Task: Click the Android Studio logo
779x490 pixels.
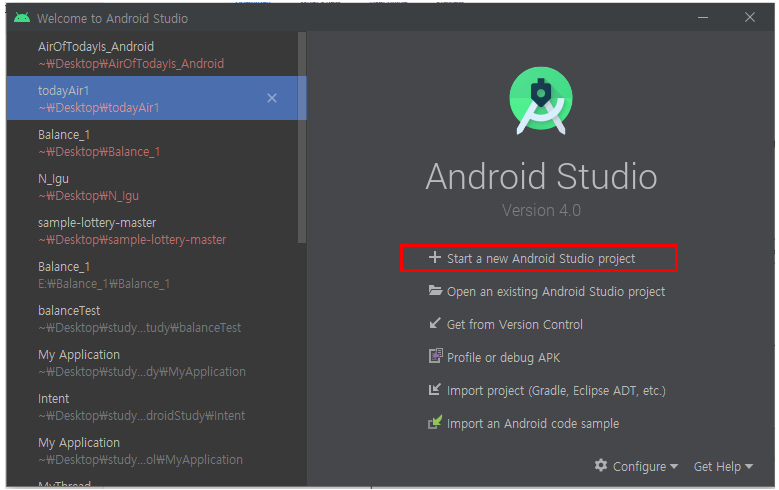Action: point(541,101)
